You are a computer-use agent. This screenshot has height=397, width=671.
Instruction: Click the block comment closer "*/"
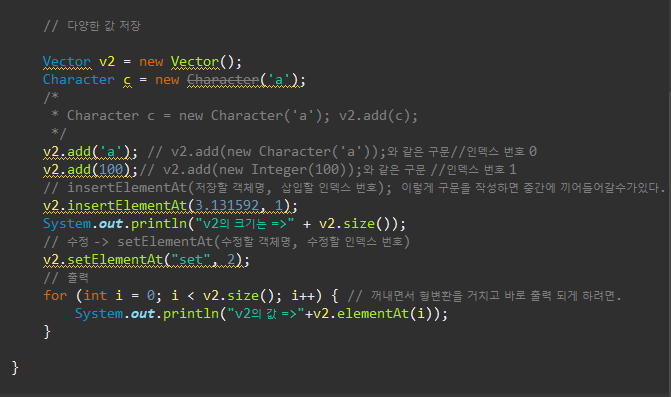click(59, 133)
